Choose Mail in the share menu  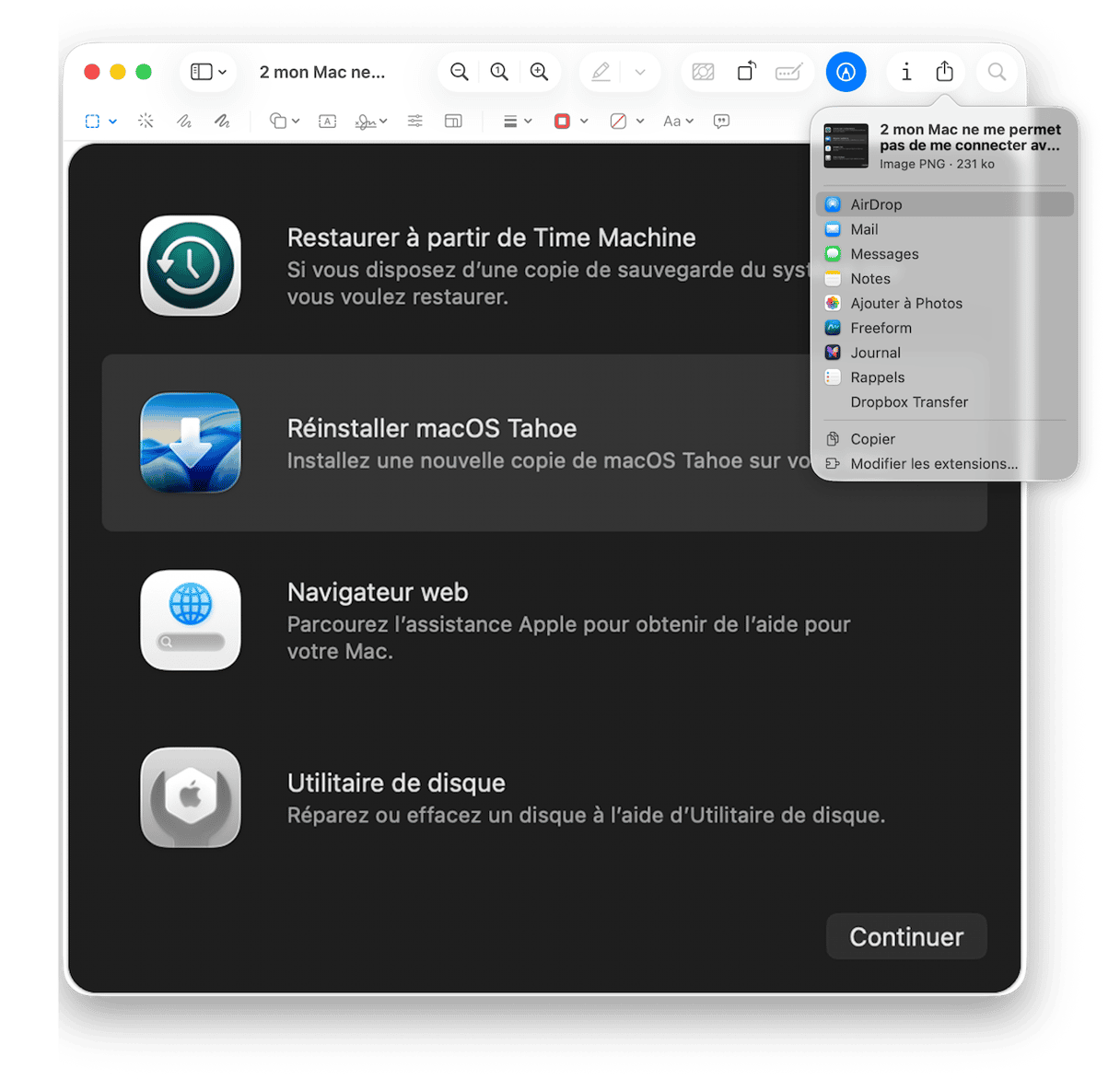point(945,229)
